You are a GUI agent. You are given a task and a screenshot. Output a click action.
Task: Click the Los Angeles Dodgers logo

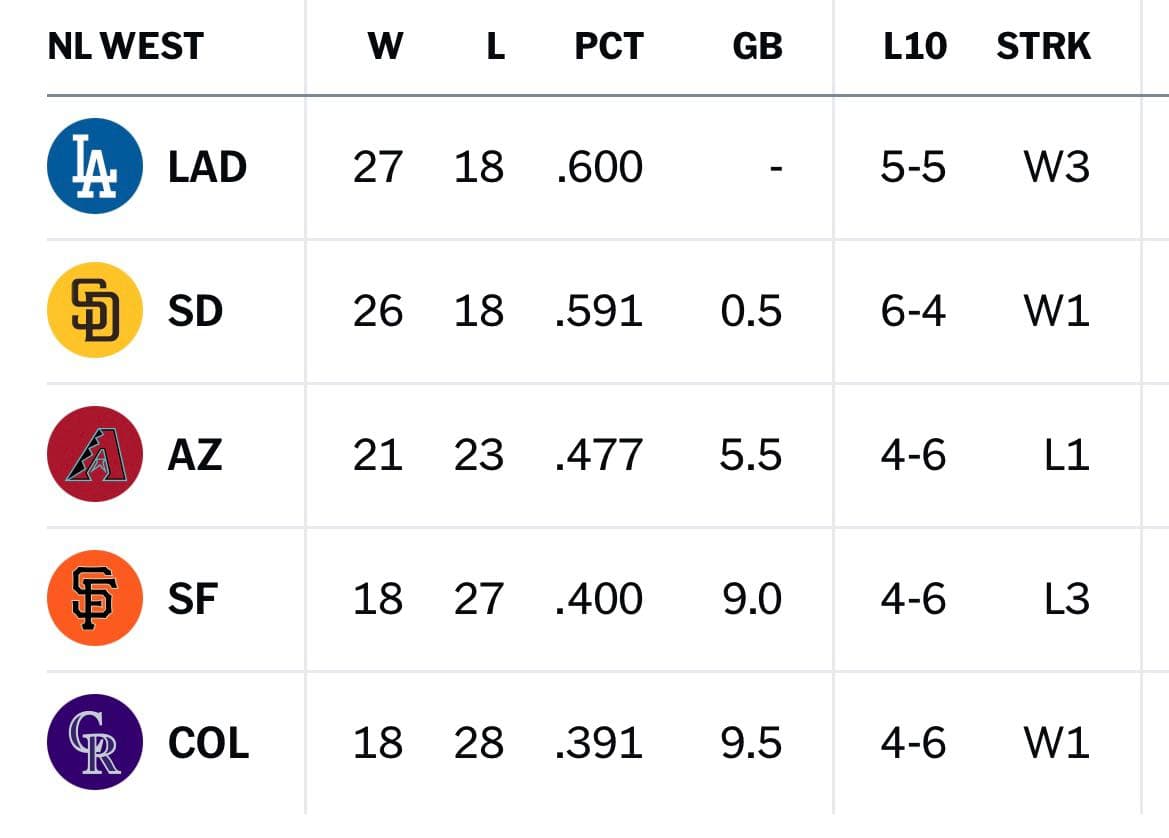[x=95, y=166]
